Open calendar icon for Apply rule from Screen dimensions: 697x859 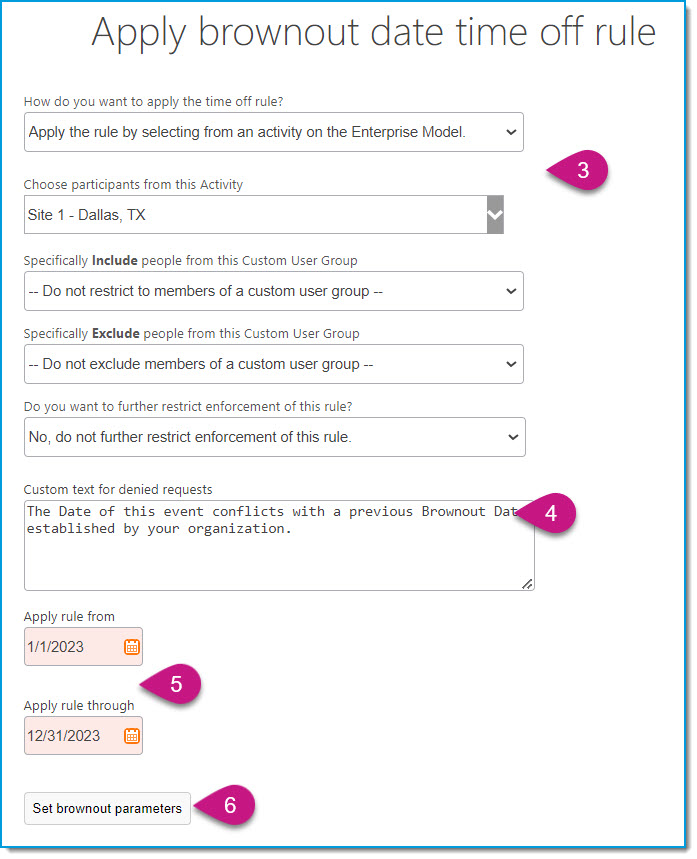132,647
